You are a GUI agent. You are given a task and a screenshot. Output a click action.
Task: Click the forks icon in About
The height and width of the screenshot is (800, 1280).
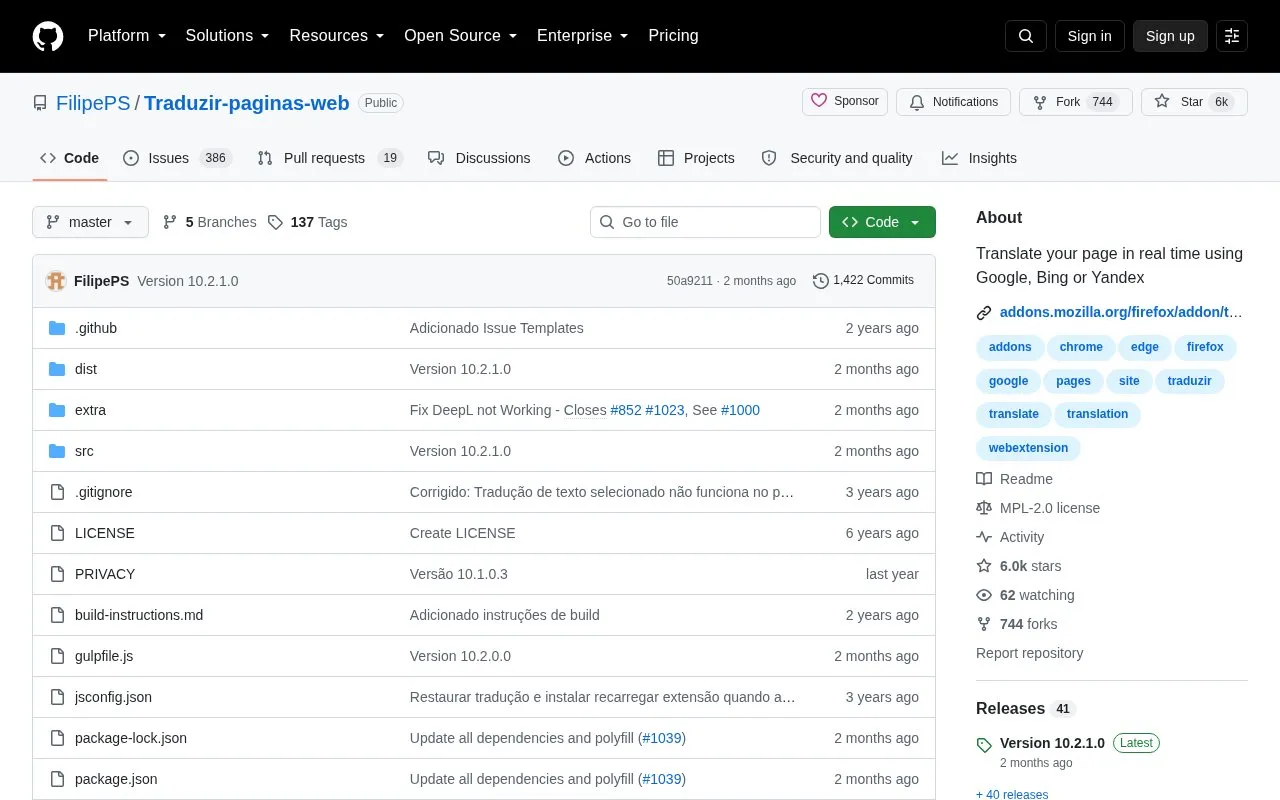click(x=984, y=624)
